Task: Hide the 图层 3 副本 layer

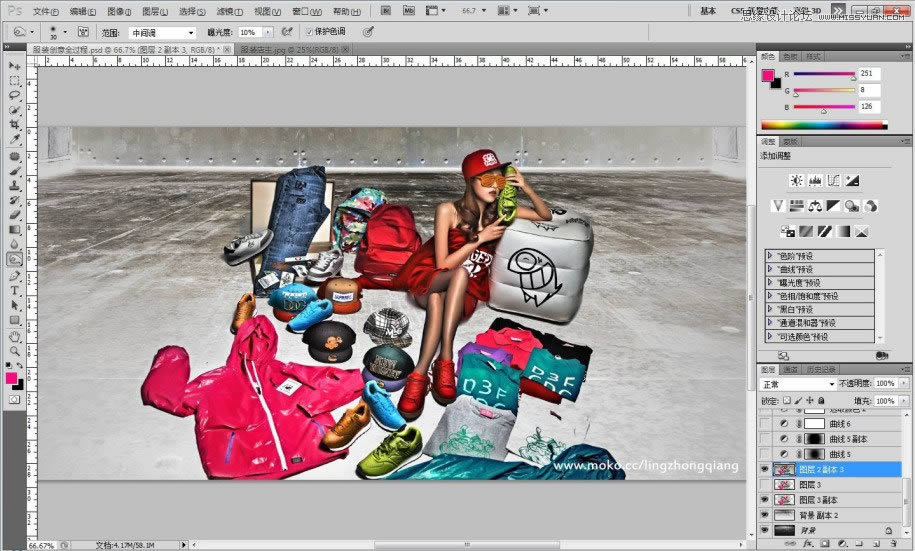Action: (x=765, y=499)
